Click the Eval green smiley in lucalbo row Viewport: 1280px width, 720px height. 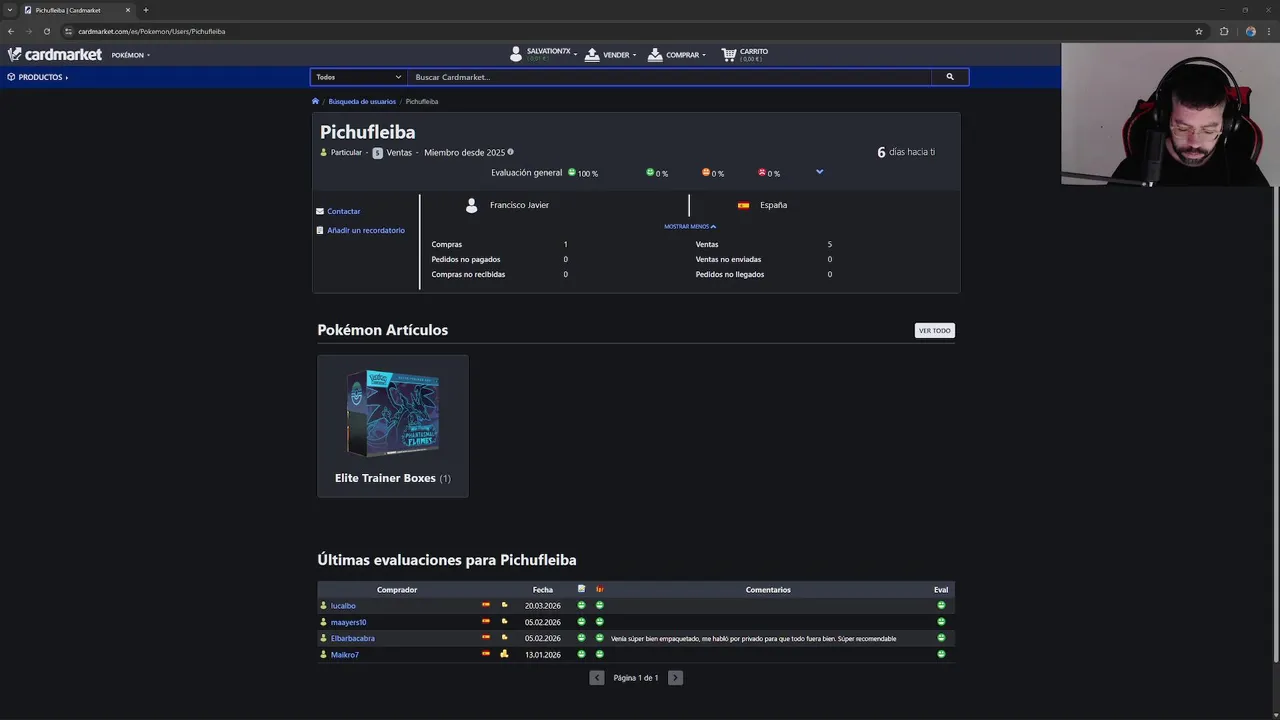coord(941,605)
